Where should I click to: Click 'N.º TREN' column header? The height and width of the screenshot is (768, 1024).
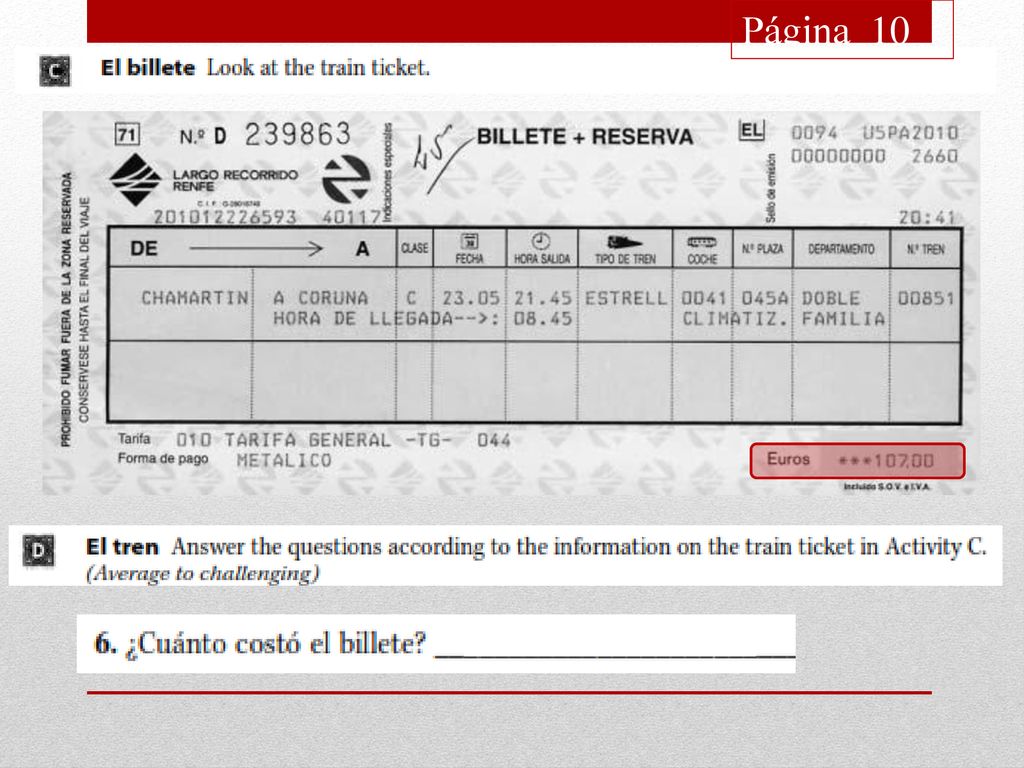[x=925, y=249]
